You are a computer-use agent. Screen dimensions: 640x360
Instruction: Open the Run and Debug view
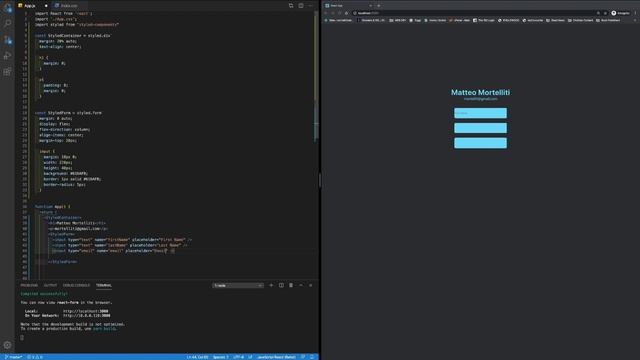(7, 56)
